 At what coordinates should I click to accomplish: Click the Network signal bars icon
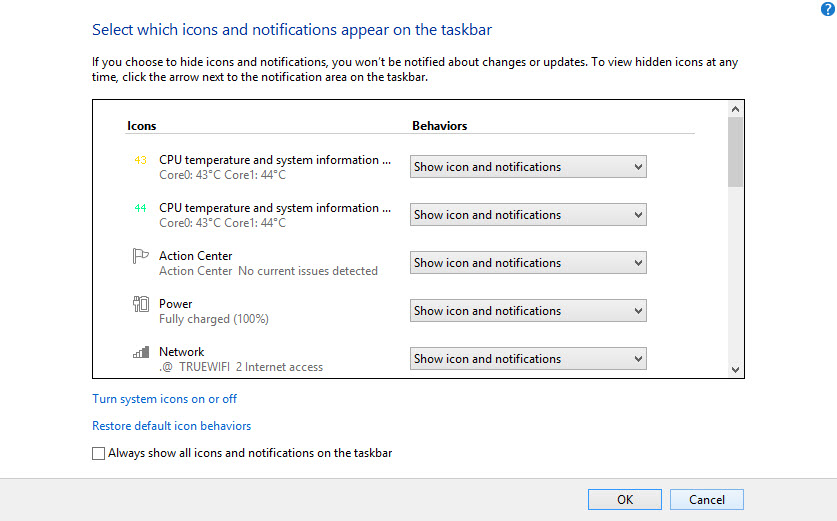point(141,352)
